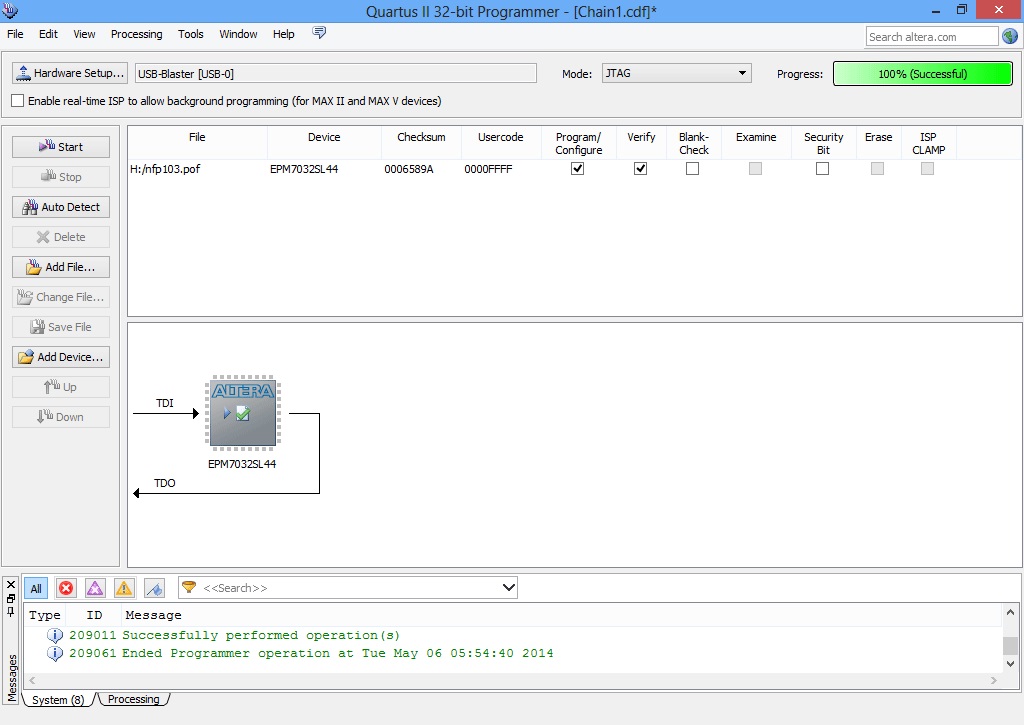Toggle the ISP CLAMP checkbox
Image resolution: width=1024 pixels, height=725 pixels.
[927, 169]
